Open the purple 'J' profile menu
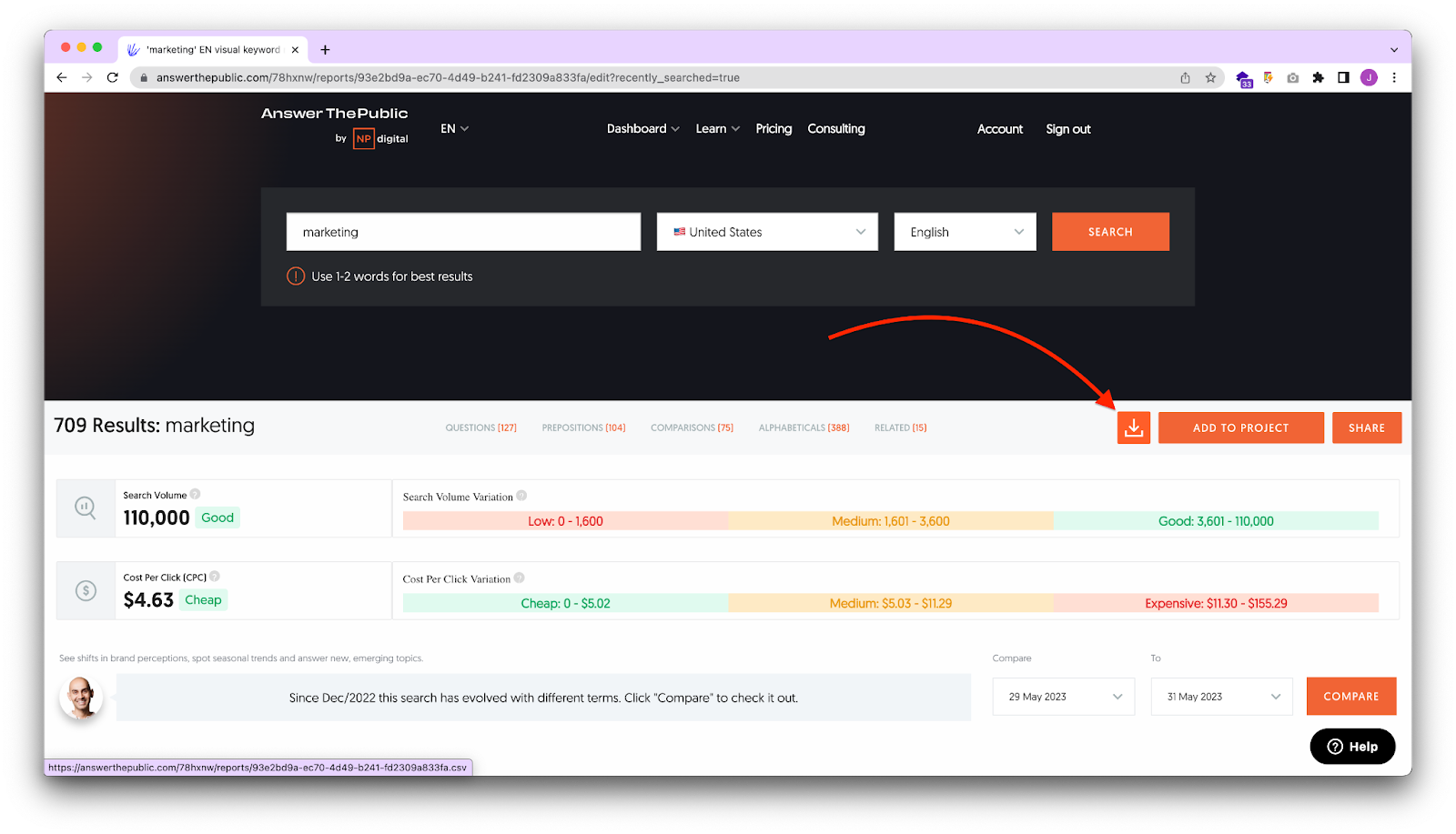Screen dimensions: 1456x834 tap(1369, 78)
